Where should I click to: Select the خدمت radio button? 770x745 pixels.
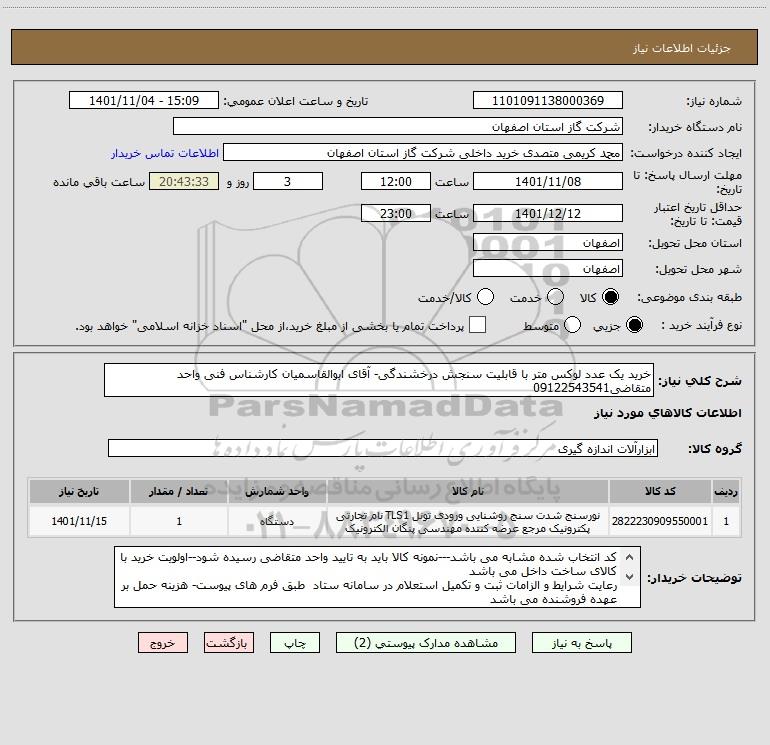(555, 297)
